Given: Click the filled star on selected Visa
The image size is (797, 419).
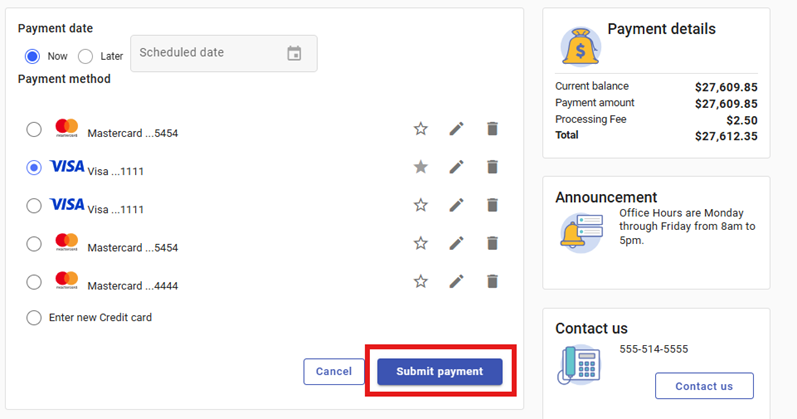Looking at the screenshot, I should click(x=421, y=167).
